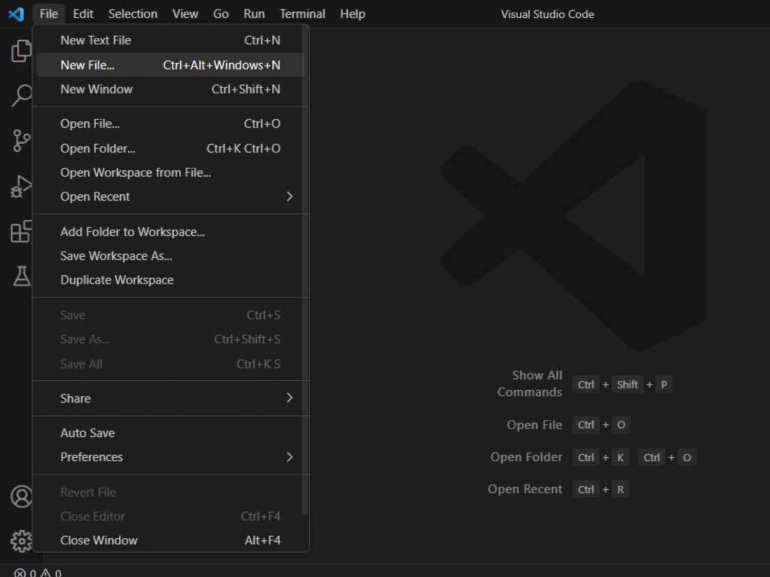770x577 pixels.
Task: Click the Shift keycap in Show All Commands
Action: (627, 385)
